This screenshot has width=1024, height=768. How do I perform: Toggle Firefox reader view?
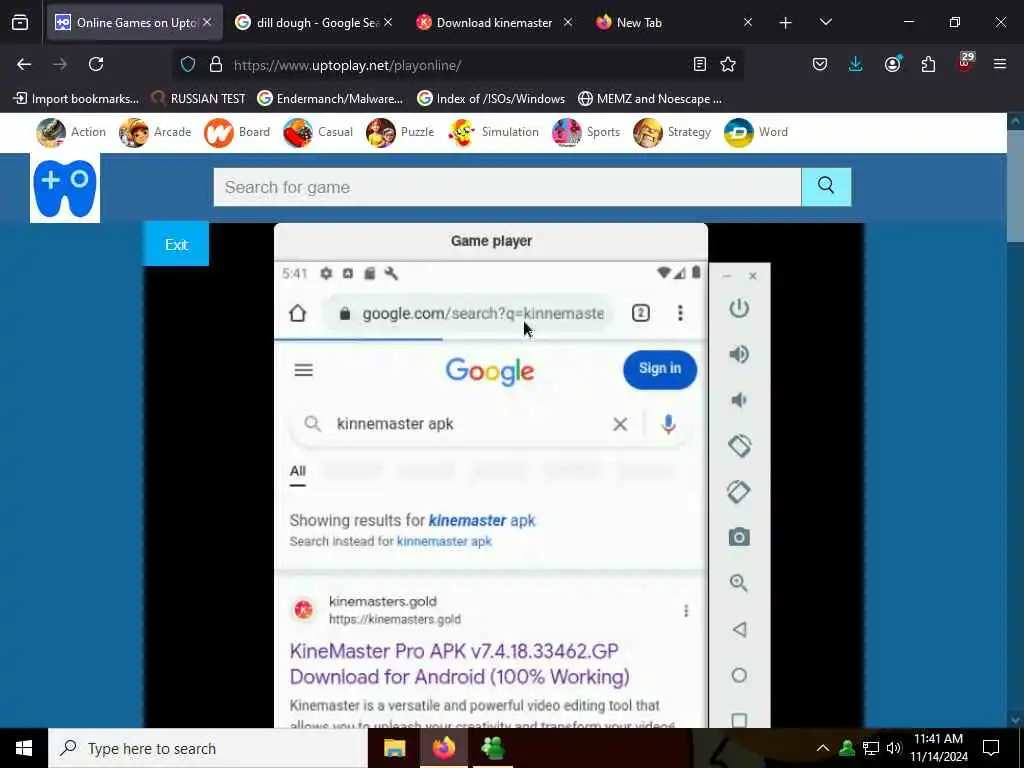pyautogui.click(x=699, y=64)
